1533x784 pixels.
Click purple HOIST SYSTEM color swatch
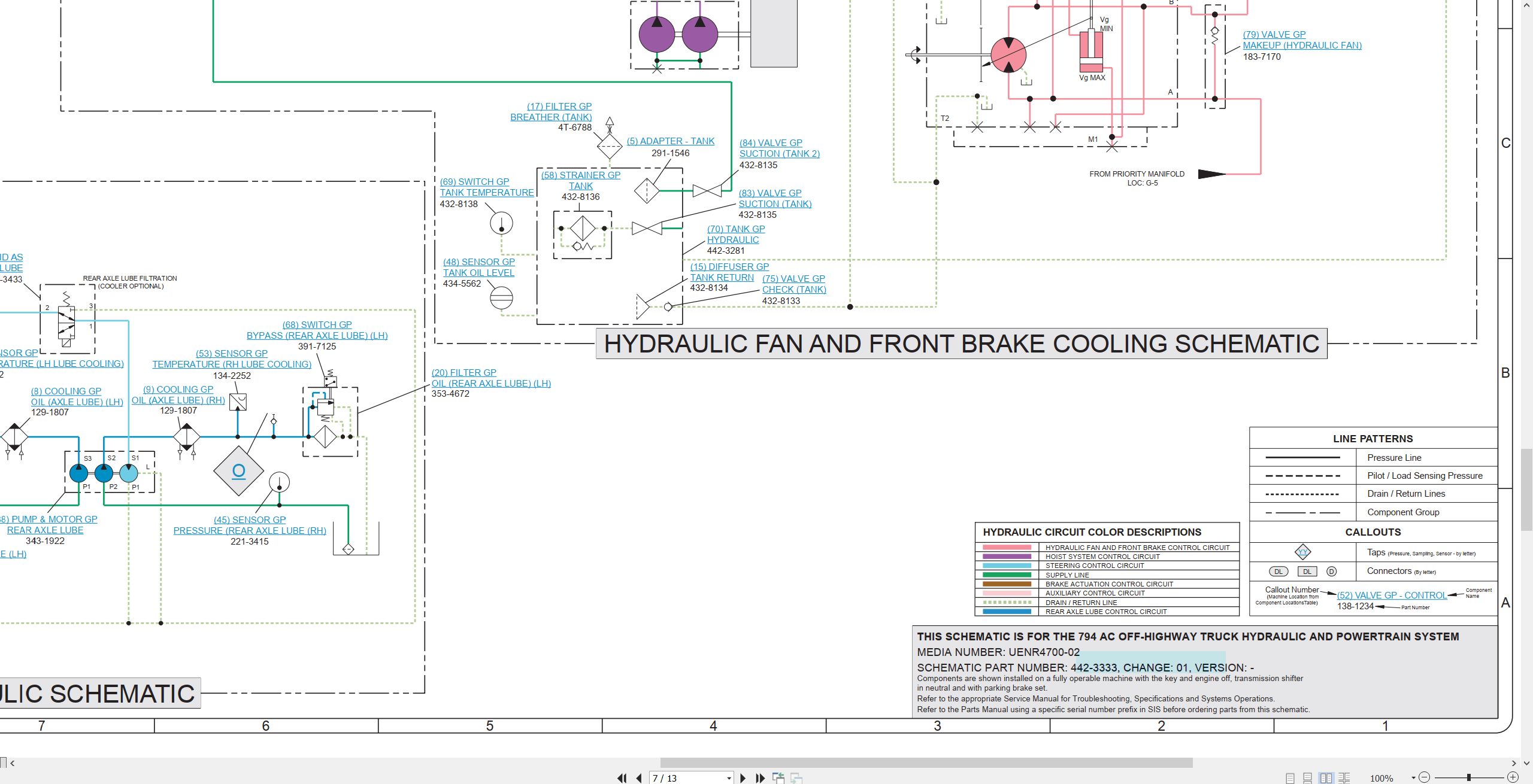pos(1007,557)
